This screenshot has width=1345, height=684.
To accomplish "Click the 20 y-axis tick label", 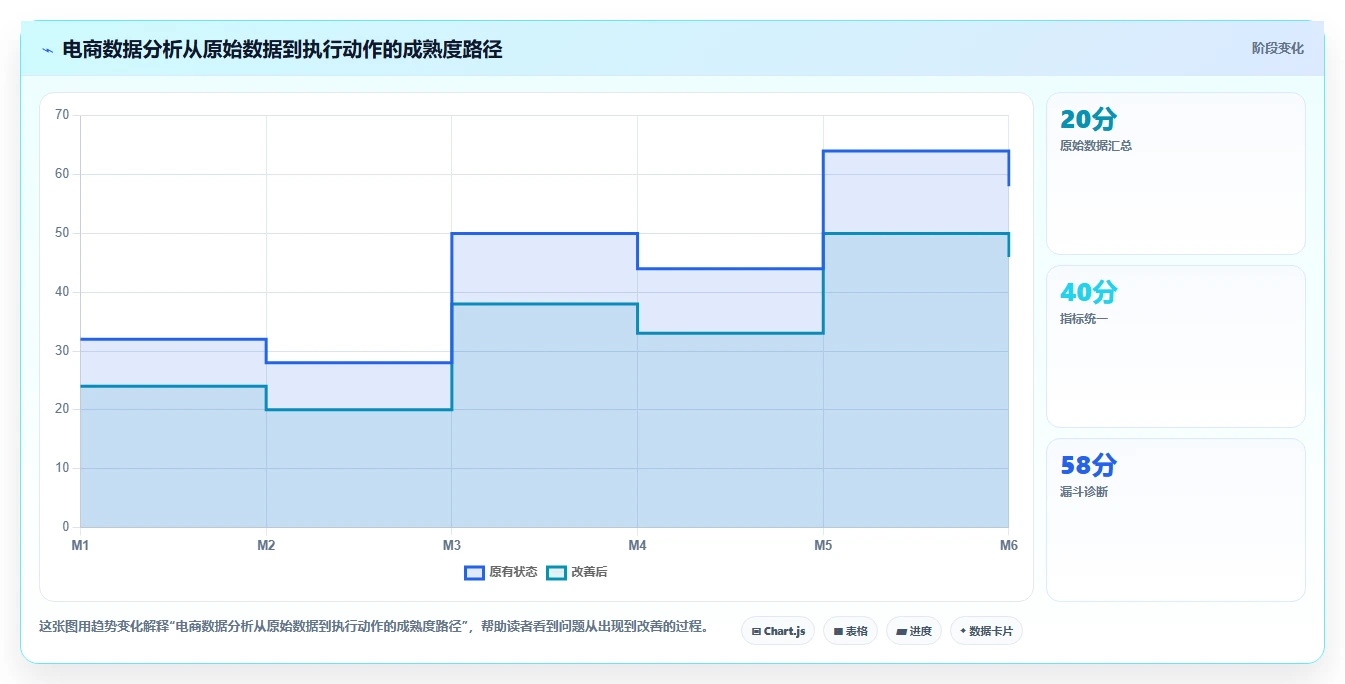I will (62, 409).
